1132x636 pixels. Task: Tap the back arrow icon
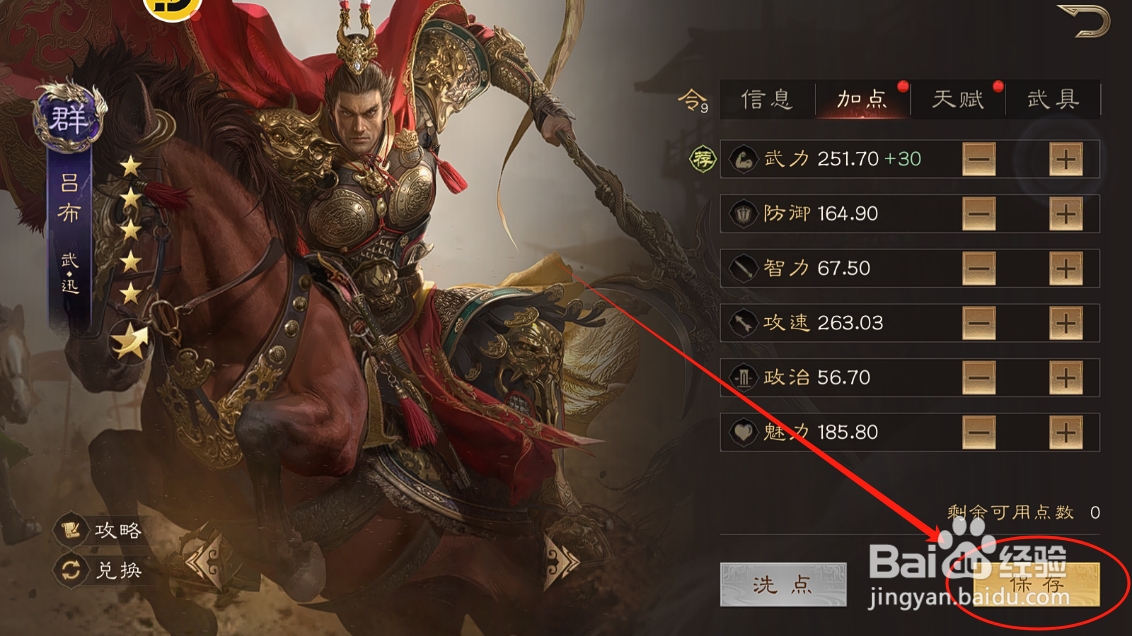point(1084,20)
